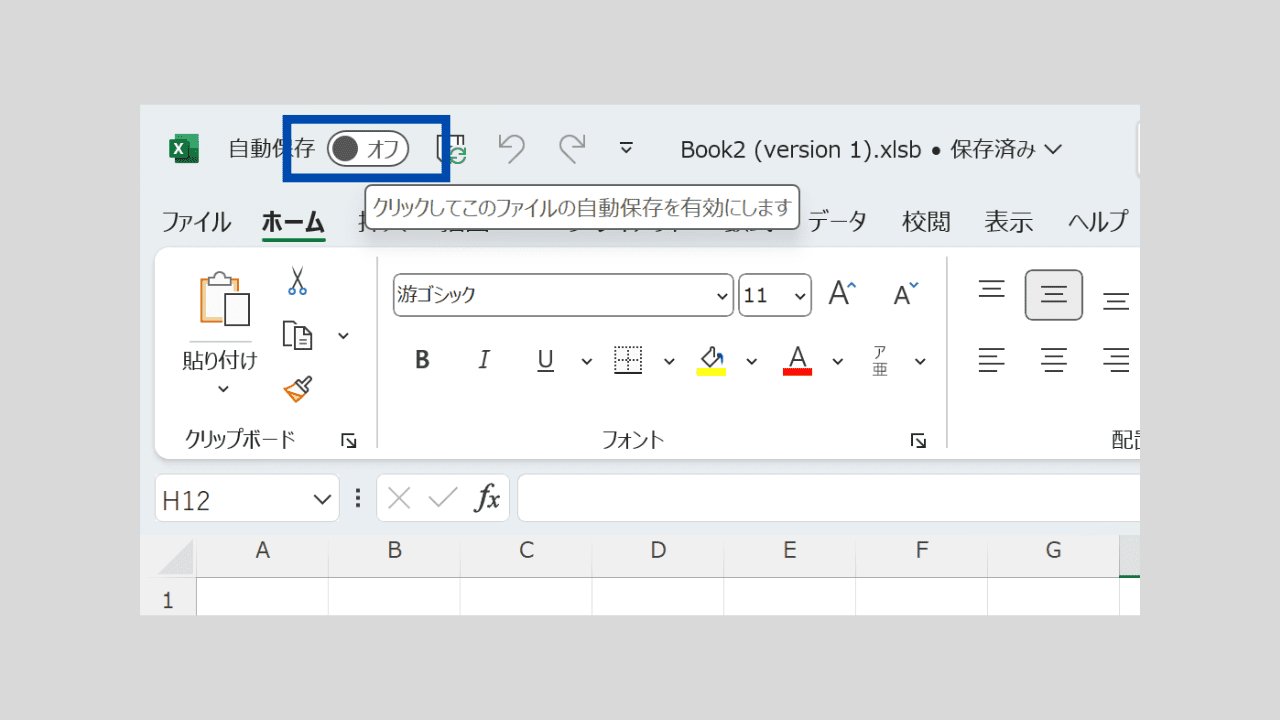Click the select-all corner triangle of the sheet

point(176,558)
